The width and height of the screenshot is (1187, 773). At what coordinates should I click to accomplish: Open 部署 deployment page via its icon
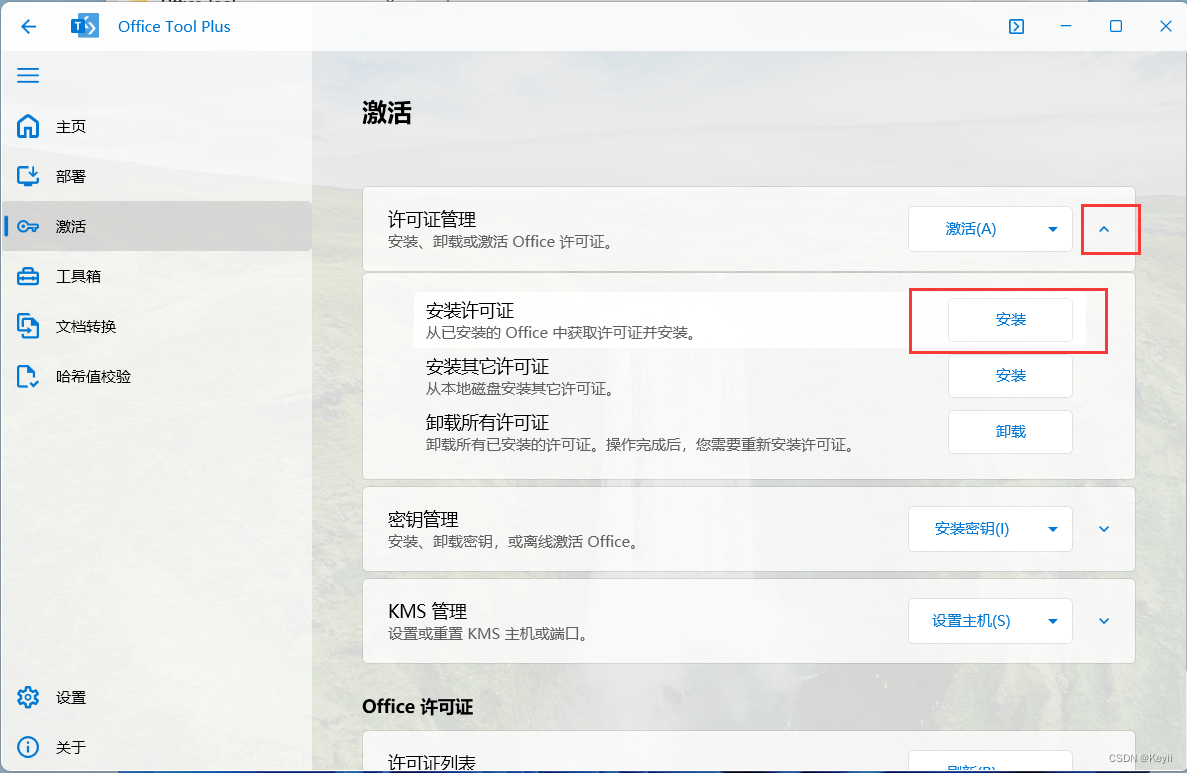point(28,176)
